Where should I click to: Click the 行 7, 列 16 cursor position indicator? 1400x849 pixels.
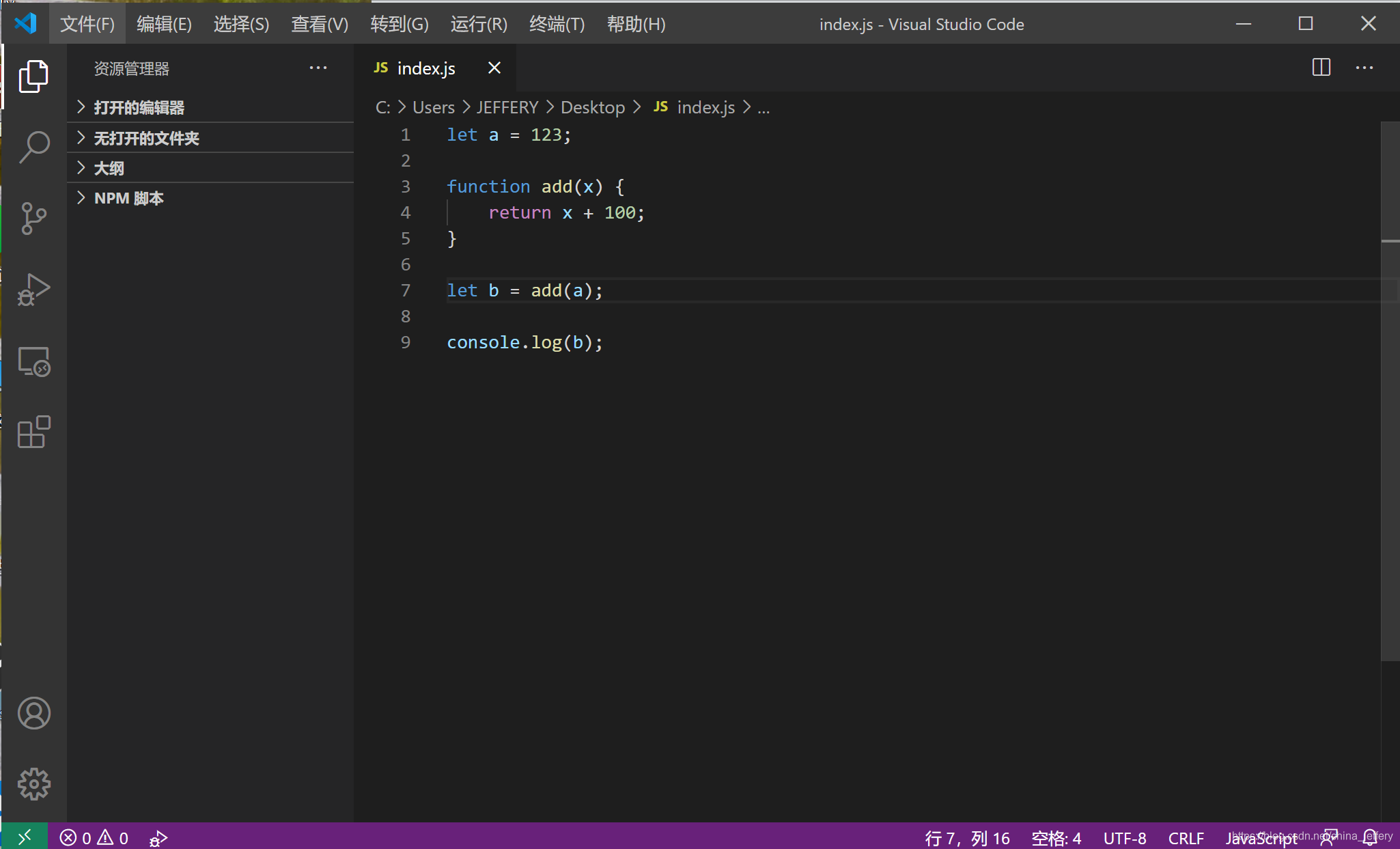[967, 838]
